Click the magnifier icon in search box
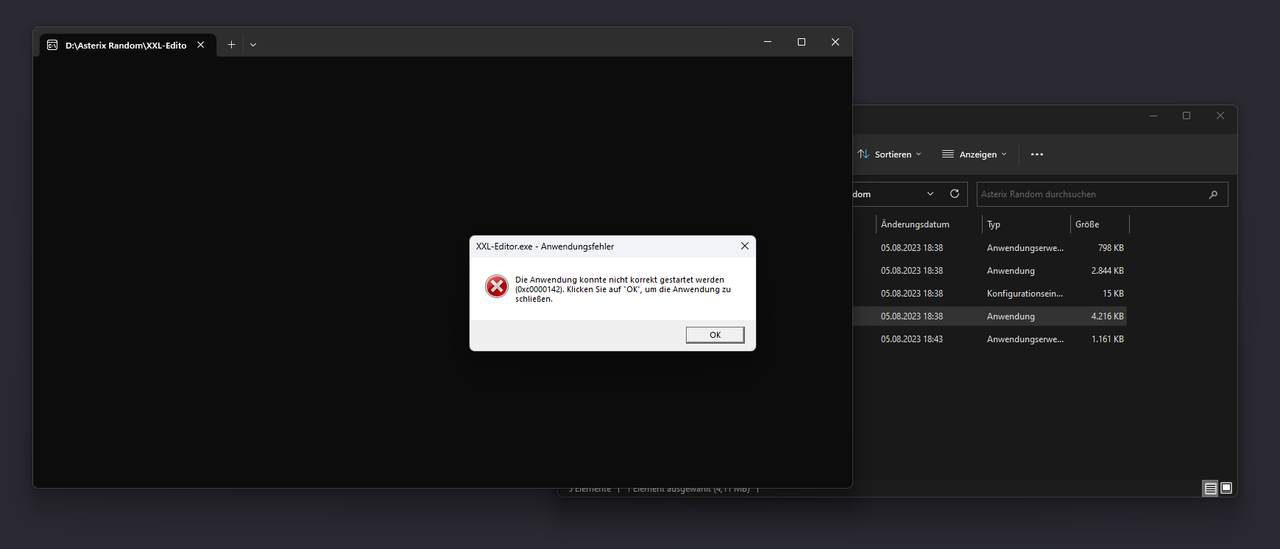1280x549 pixels. point(1214,194)
